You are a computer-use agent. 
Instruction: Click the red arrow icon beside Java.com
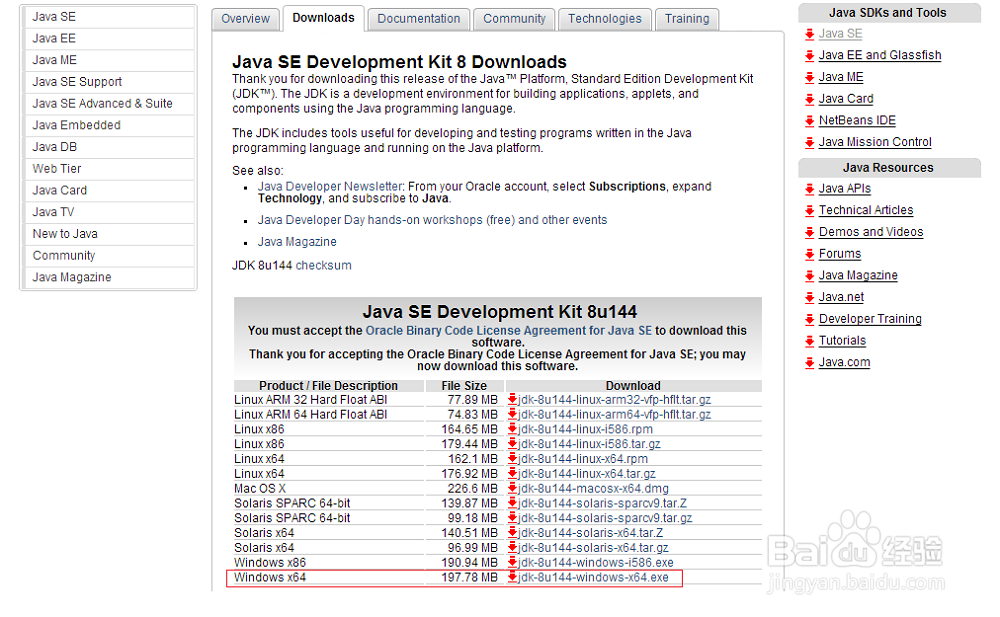pos(809,362)
